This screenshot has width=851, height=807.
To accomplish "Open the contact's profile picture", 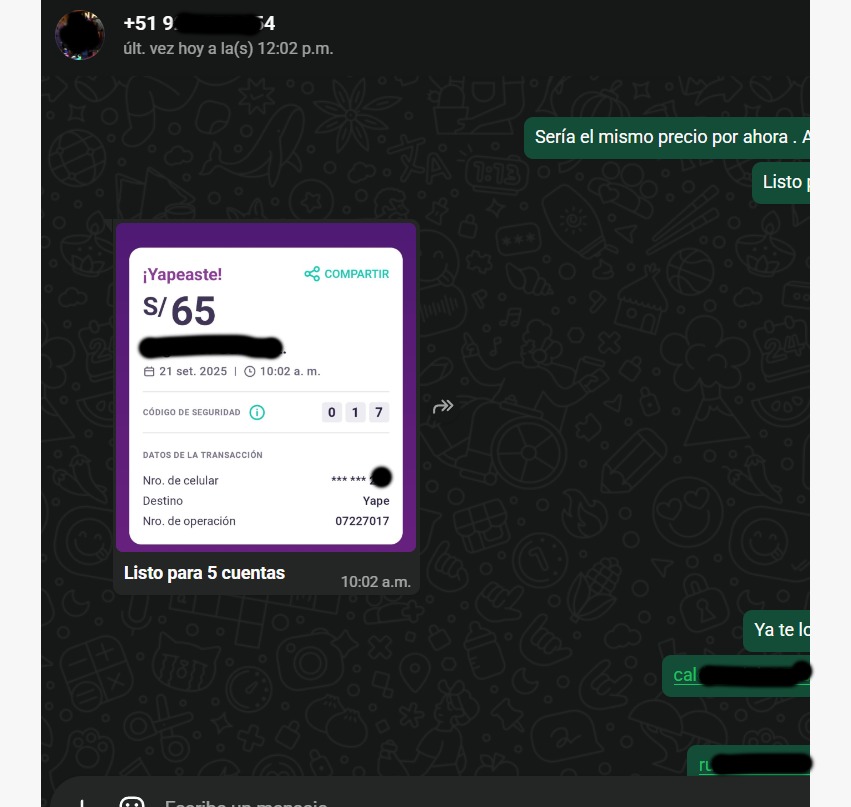I will click(79, 35).
